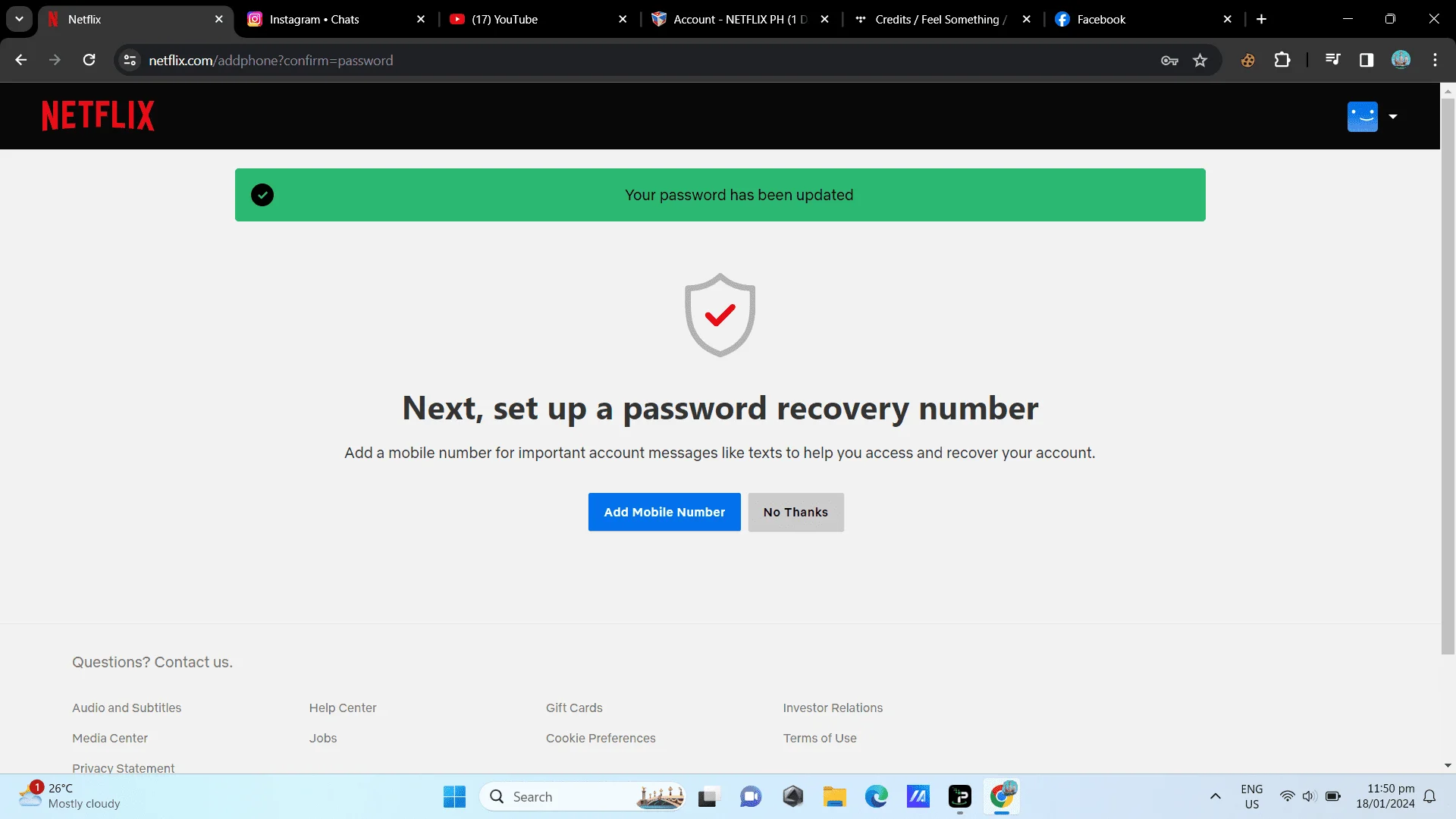Open the Chrome three-dot menu

(1435, 60)
